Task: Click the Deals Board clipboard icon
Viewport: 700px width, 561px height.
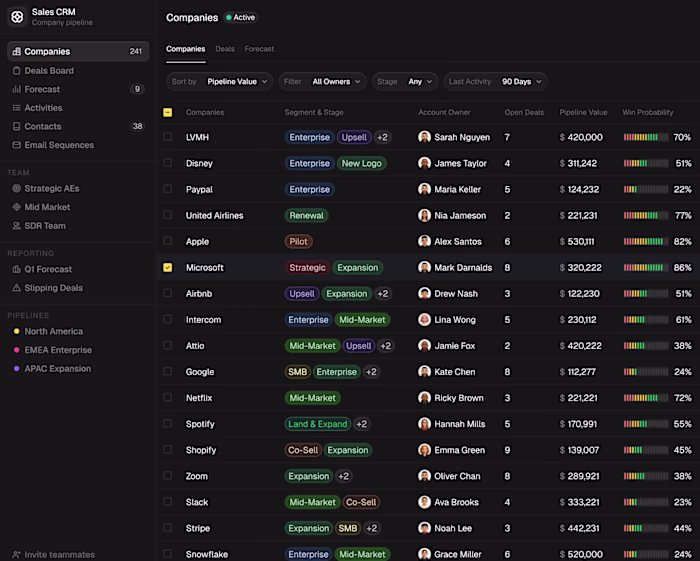Action: coord(17,71)
